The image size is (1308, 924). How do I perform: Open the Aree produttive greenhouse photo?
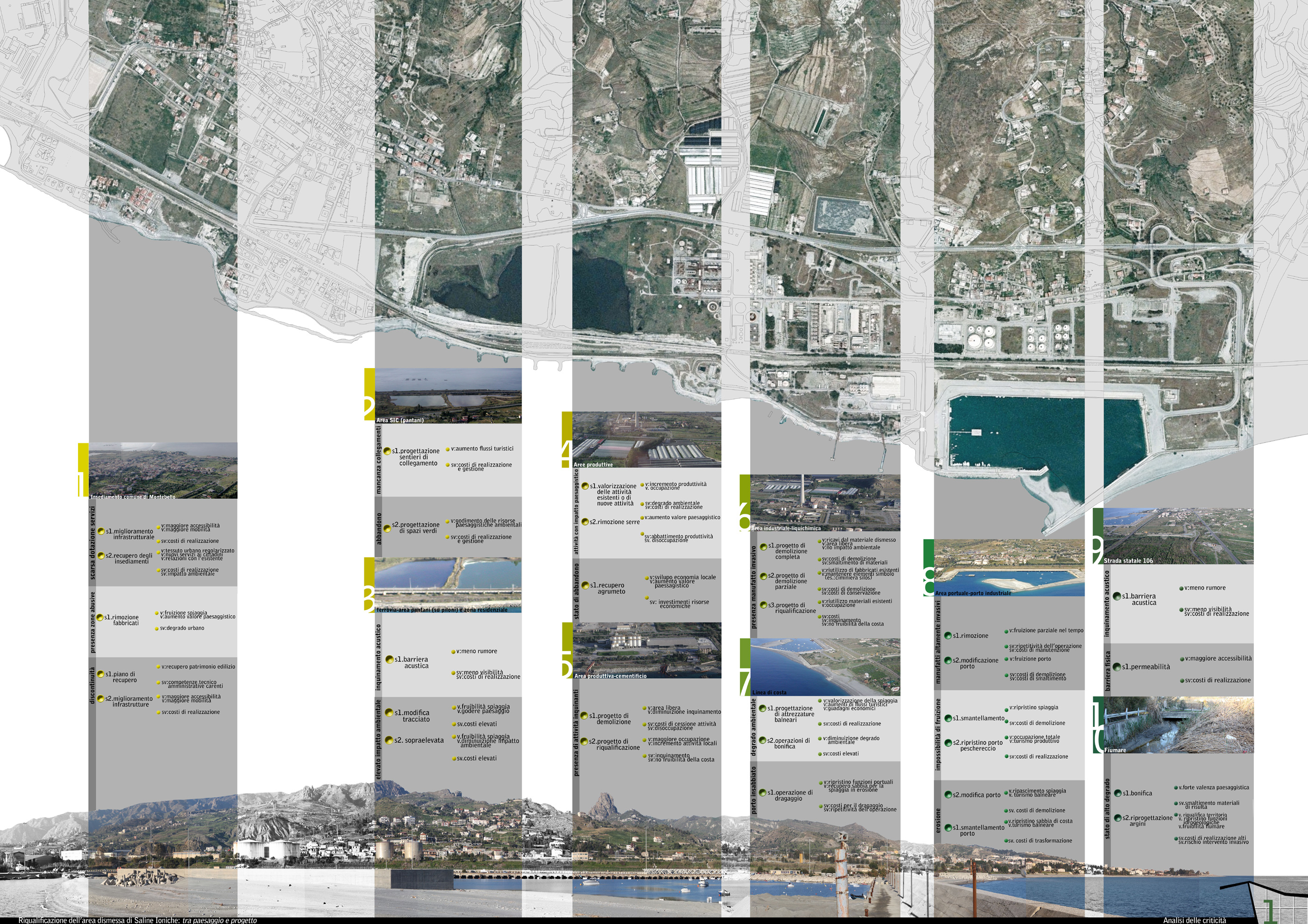647,440
